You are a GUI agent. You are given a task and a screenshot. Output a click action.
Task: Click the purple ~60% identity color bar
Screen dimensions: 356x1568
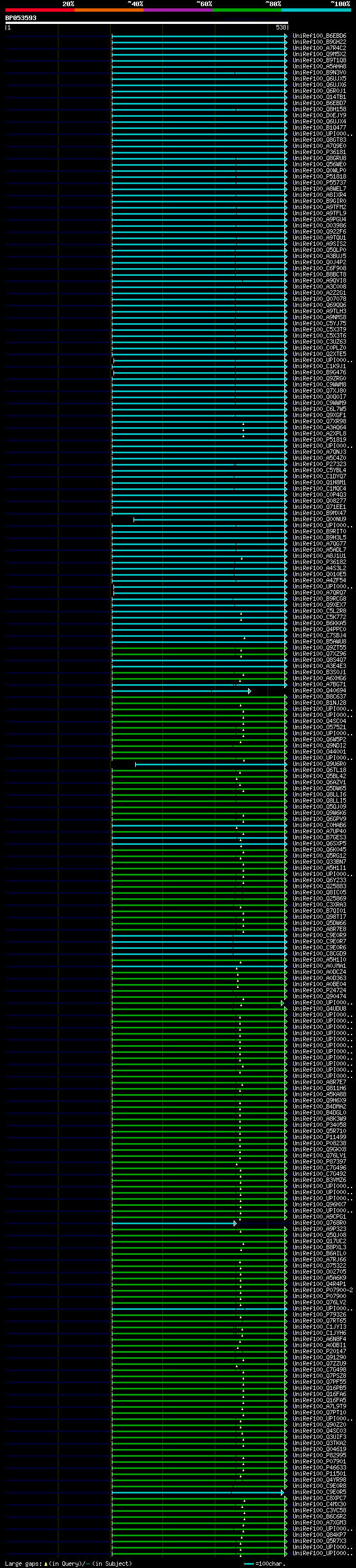179,10
